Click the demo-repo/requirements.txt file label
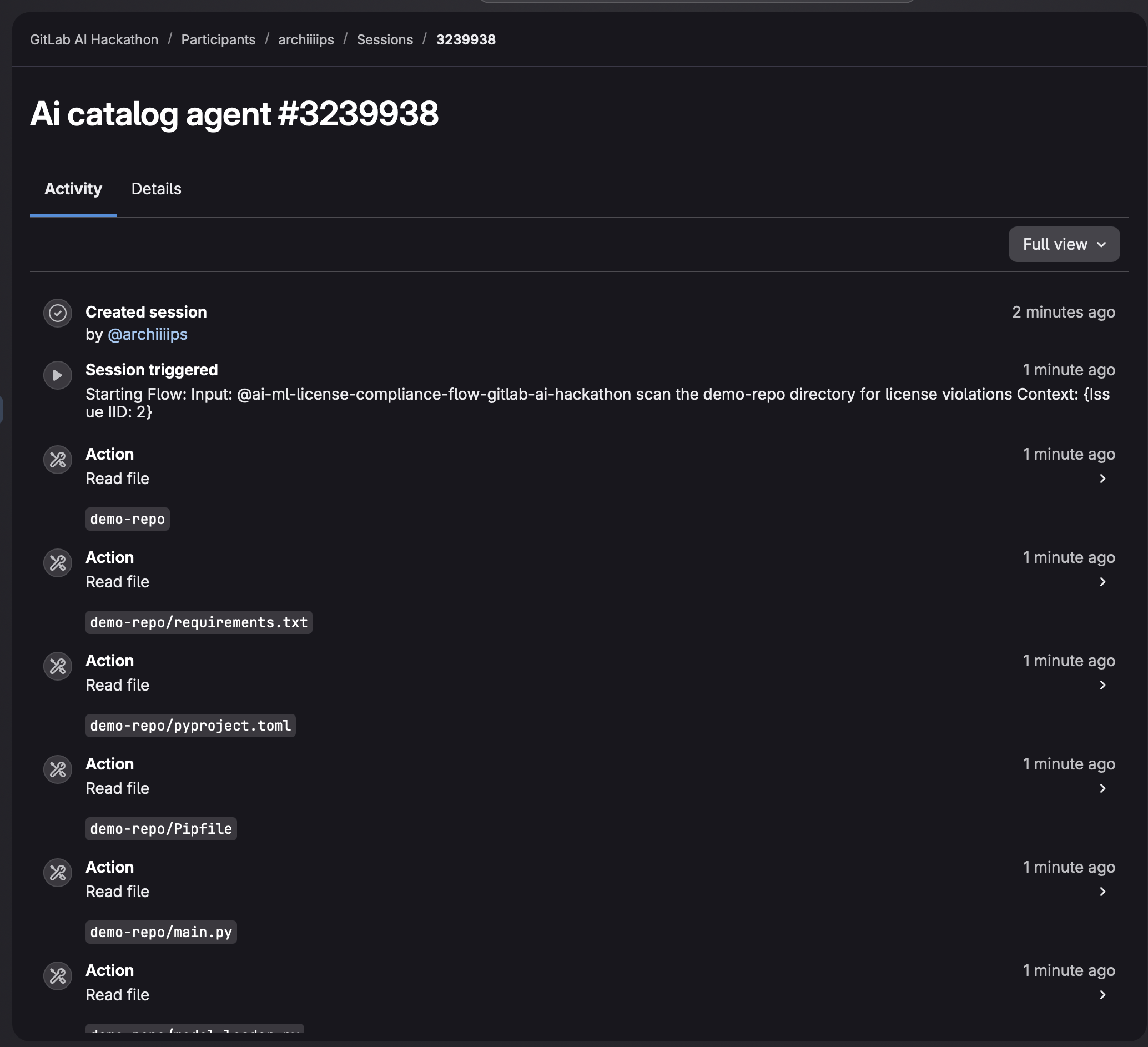 (x=199, y=622)
